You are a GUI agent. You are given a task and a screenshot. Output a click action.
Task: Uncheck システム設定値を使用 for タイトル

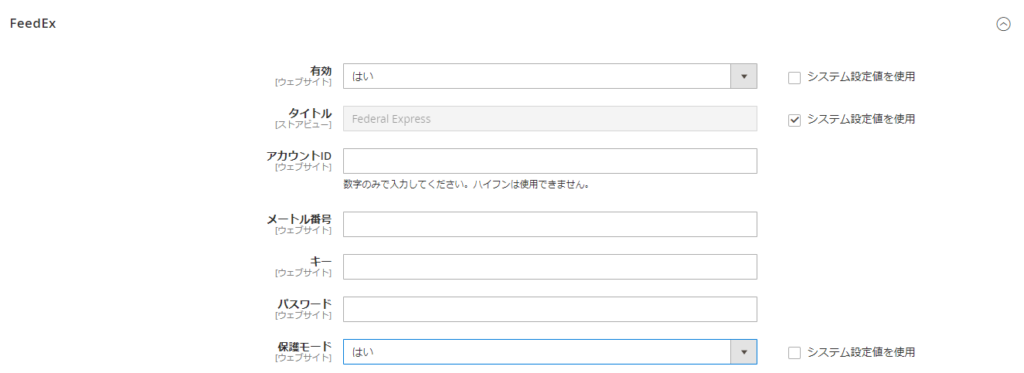794,120
